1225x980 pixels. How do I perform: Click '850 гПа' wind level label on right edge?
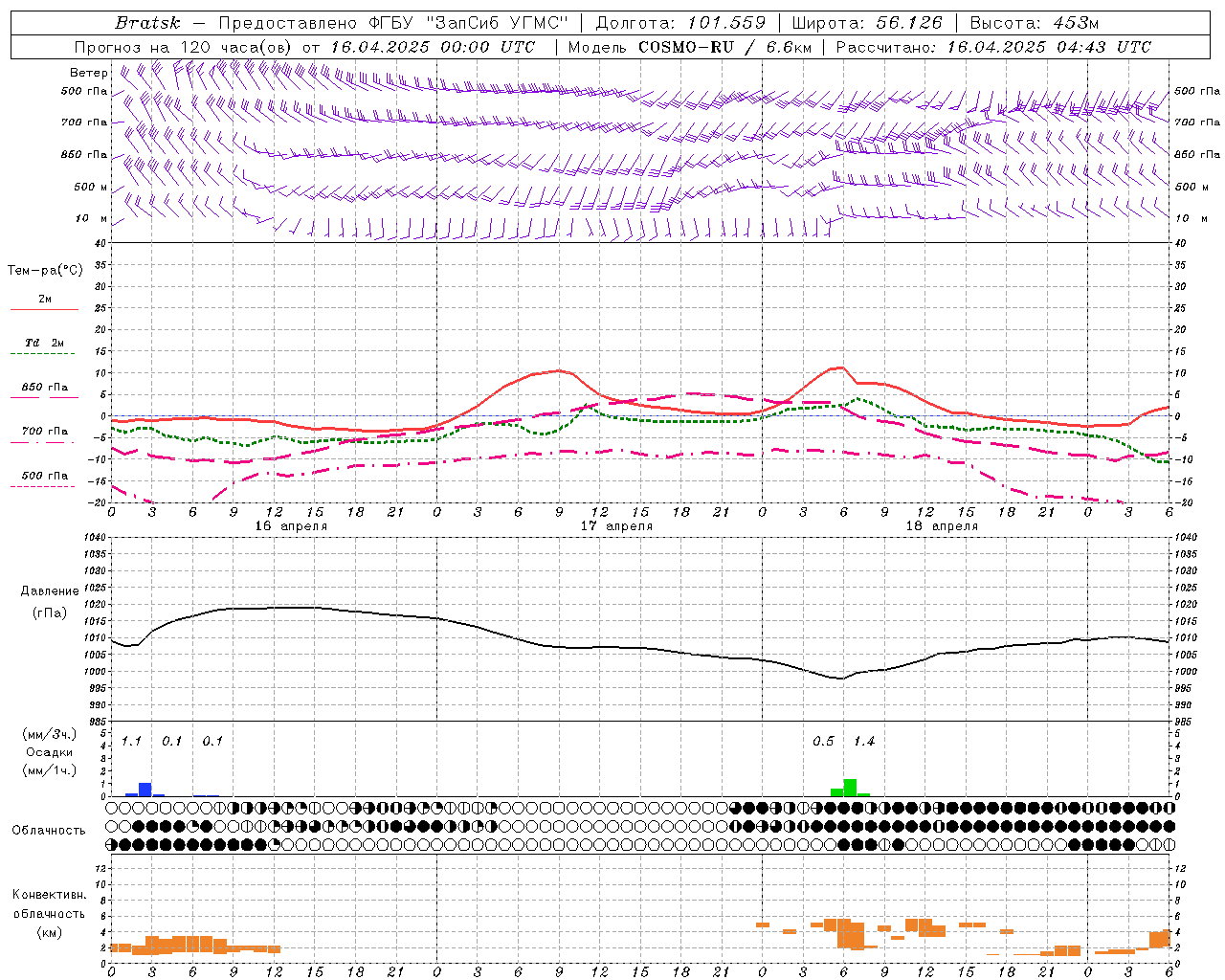[x=1197, y=154]
